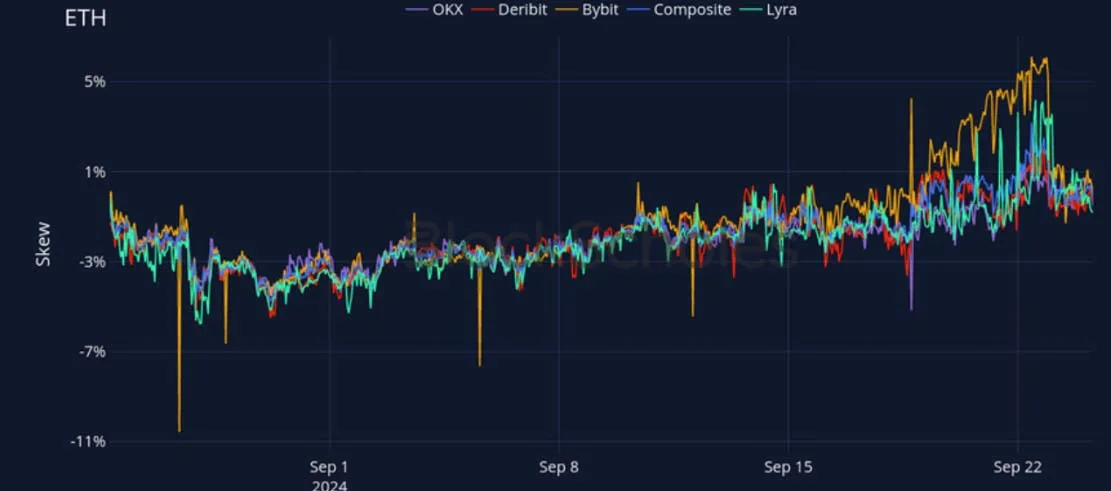1111x491 pixels.
Task: Click the Skew y-axis label
Action: 44,244
